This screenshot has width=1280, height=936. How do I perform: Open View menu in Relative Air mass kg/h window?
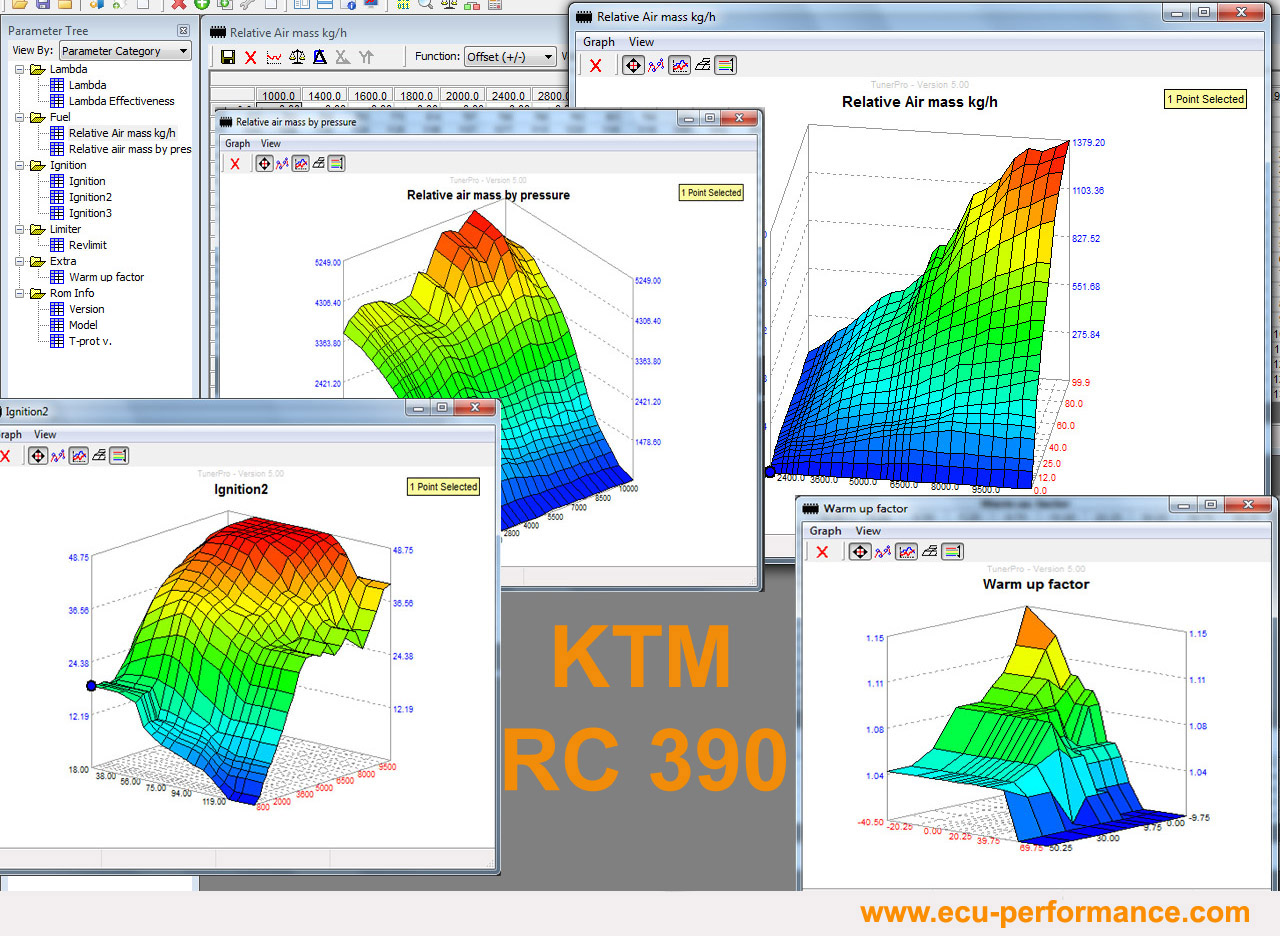[x=641, y=42]
